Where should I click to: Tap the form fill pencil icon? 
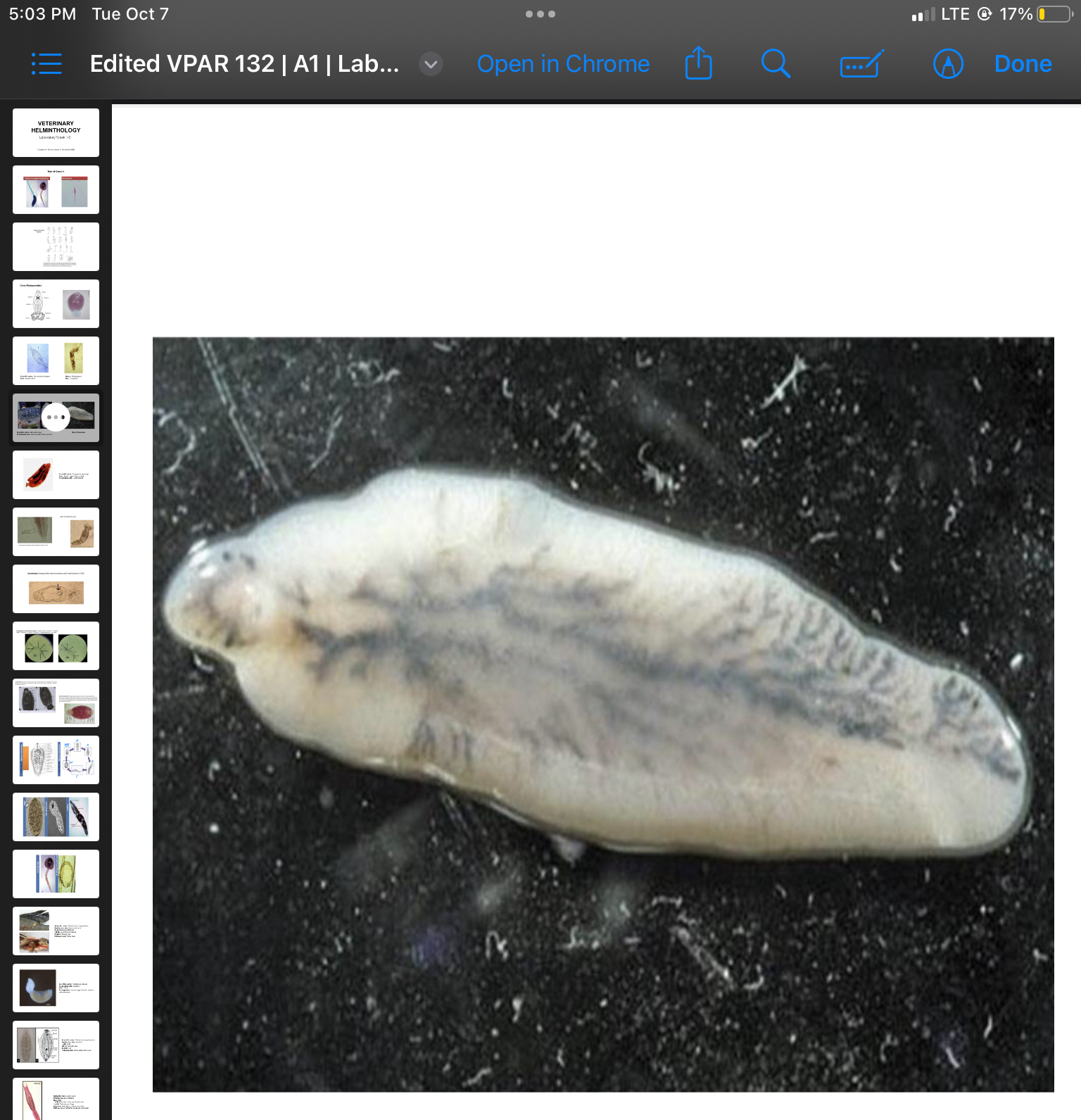[x=861, y=64]
